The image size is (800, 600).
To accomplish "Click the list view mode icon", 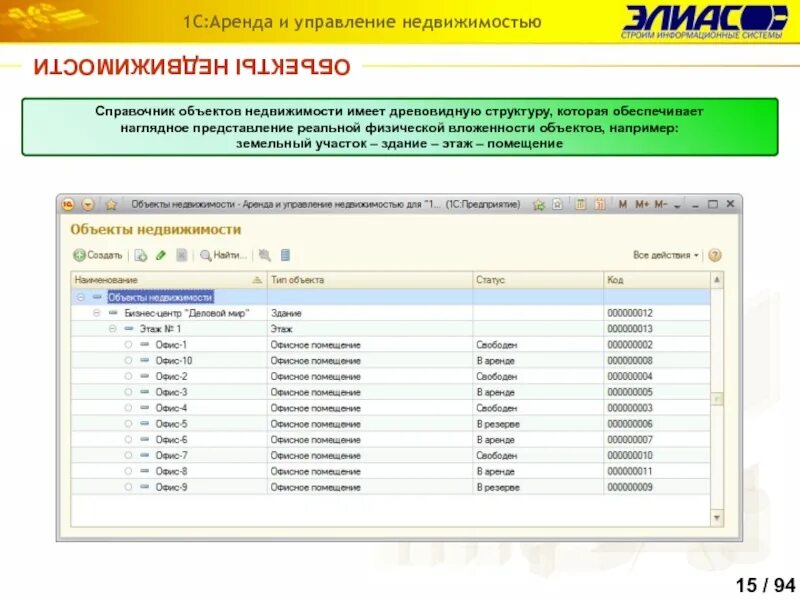I will 285,255.
